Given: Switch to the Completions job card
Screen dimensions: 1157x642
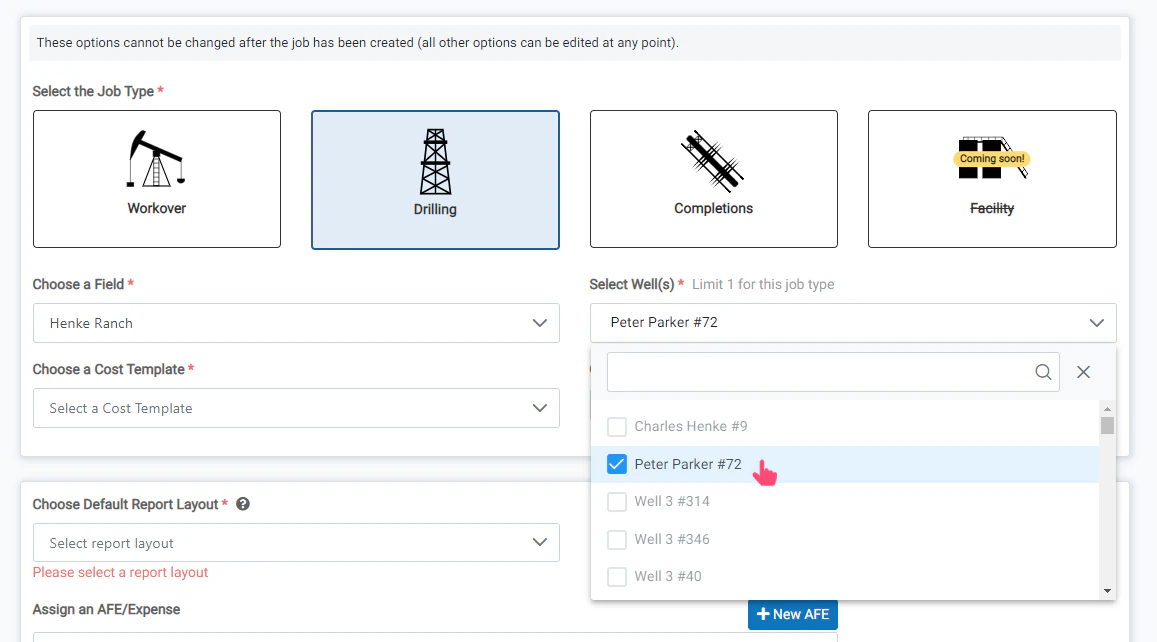Looking at the screenshot, I should (x=713, y=179).
